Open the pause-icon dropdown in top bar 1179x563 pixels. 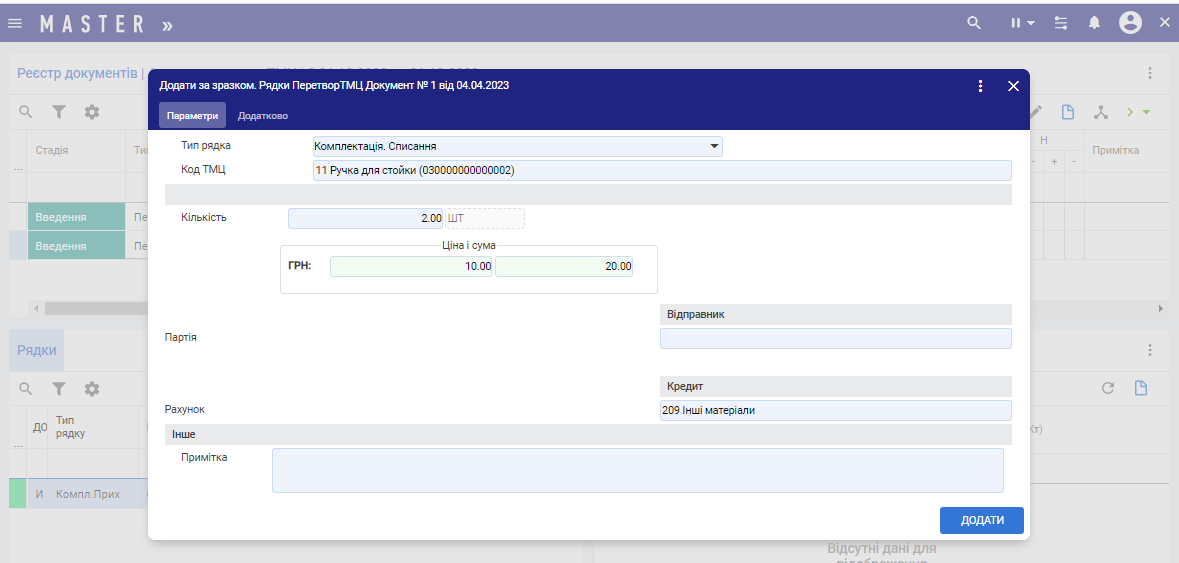pos(1021,23)
